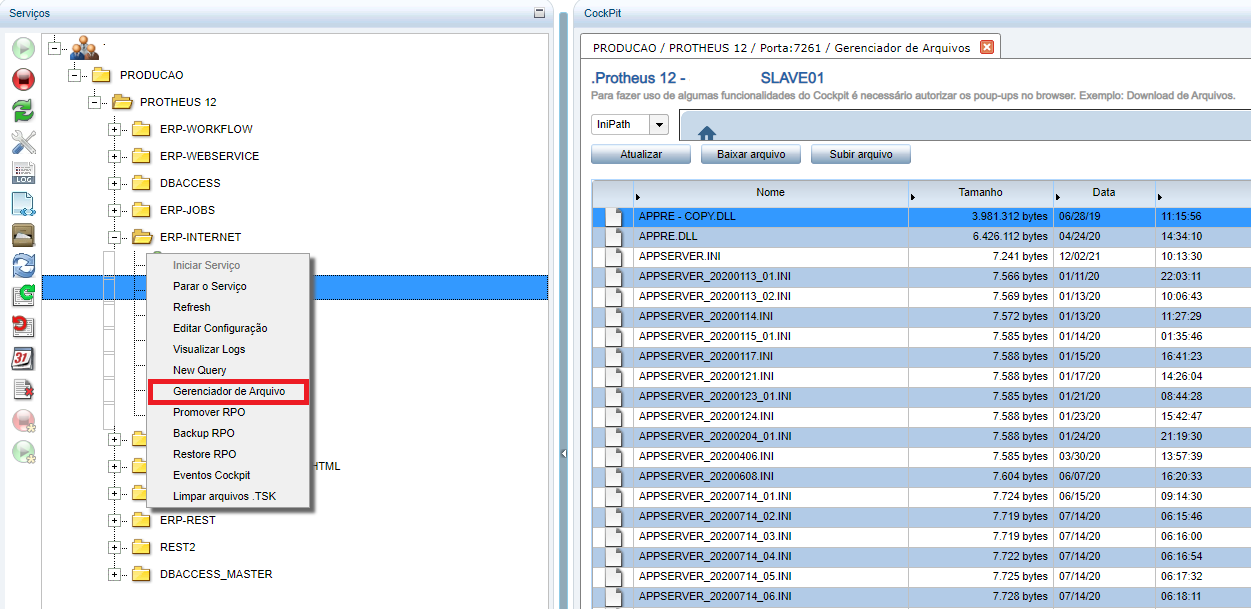Image resolution: width=1251 pixels, height=609 pixels.
Task: Expand the ERP-WEBSERVICE node
Action: (114, 156)
